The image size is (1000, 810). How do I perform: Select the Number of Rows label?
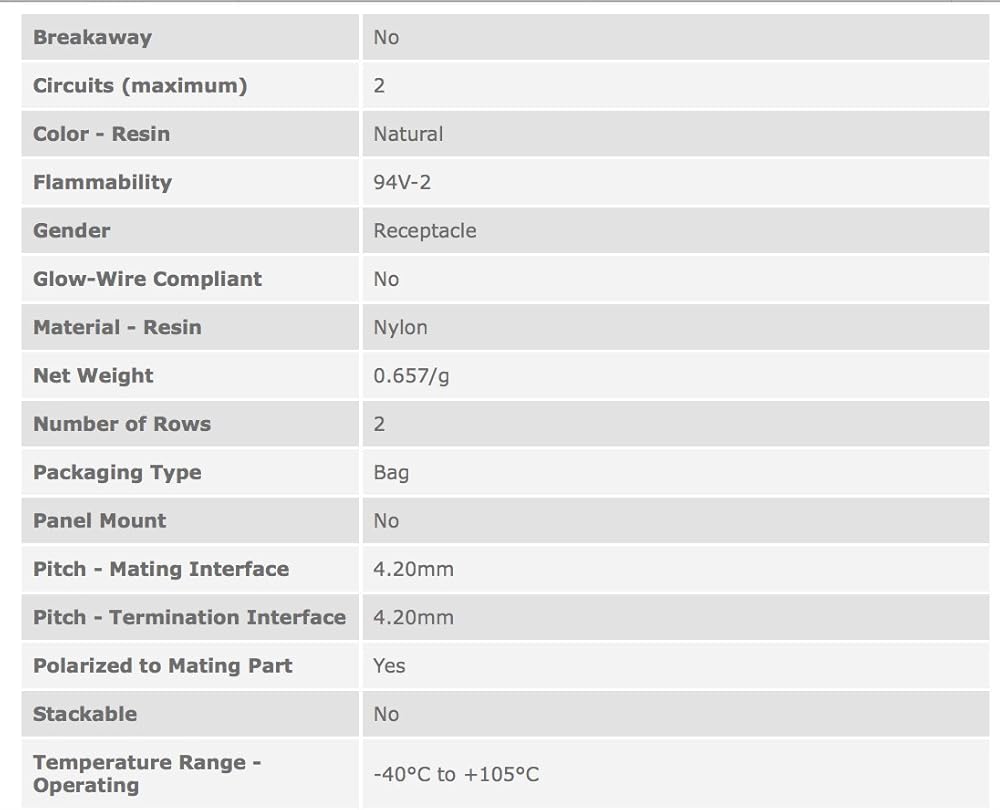click(122, 424)
